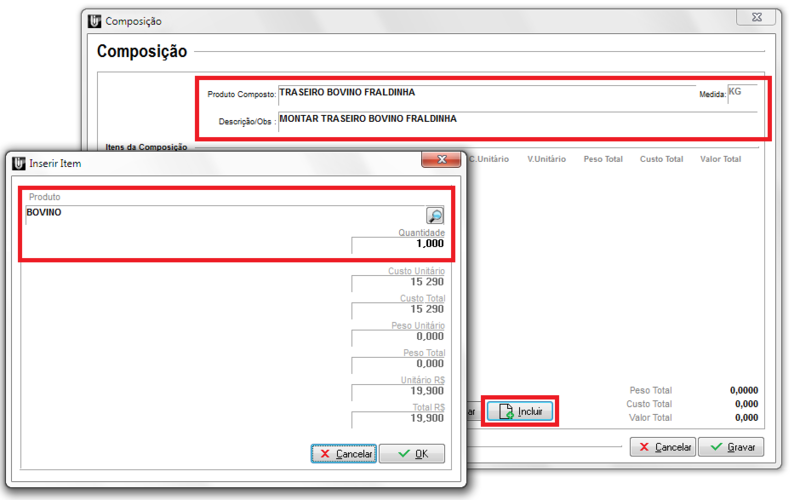Click Cancelar in the Composição window
This screenshot has width=800, height=500.
point(662,447)
